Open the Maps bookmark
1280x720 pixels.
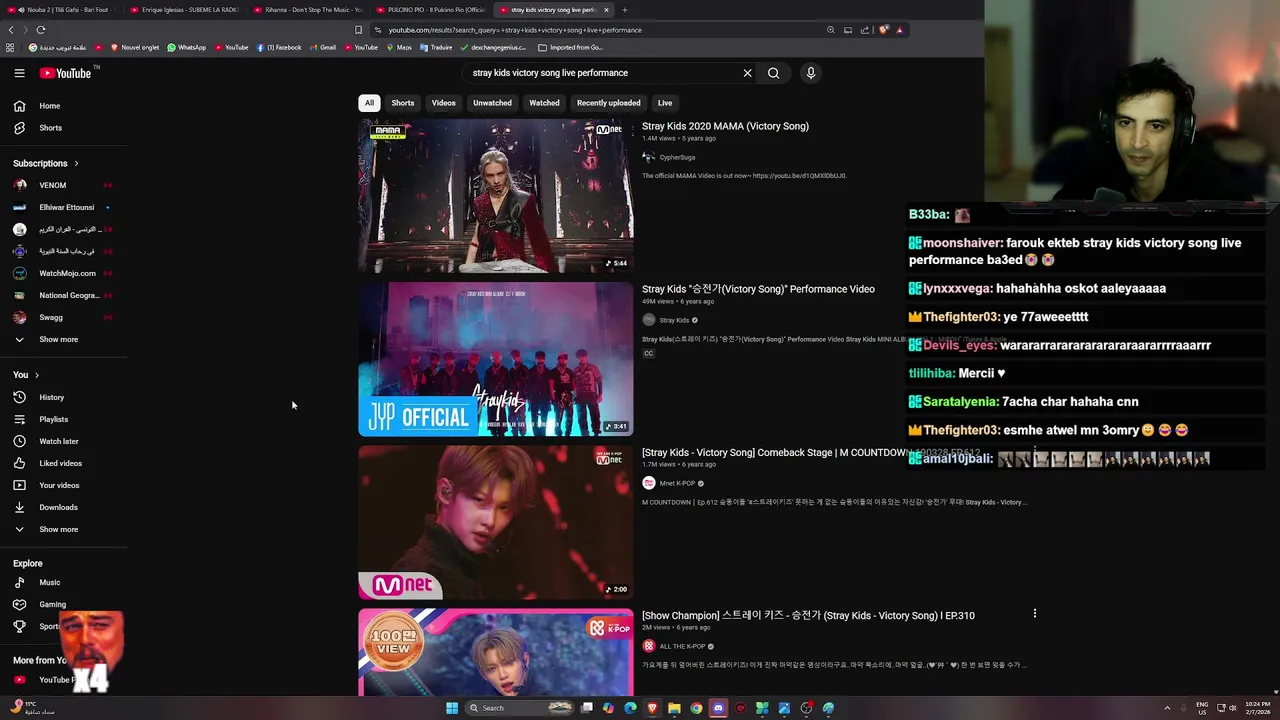click(399, 47)
